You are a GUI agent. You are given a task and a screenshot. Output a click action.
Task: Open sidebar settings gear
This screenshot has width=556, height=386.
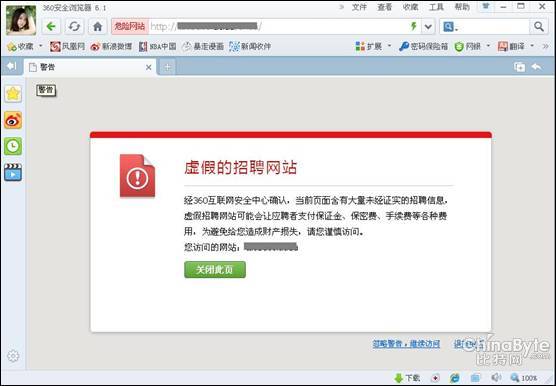point(13,356)
